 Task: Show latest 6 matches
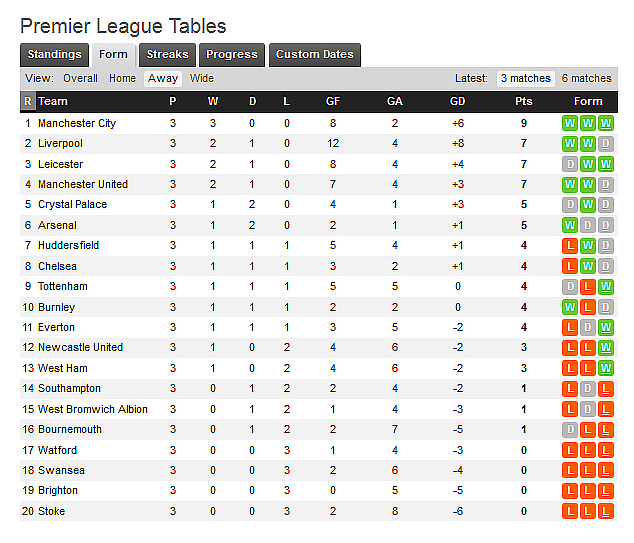pos(586,78)
